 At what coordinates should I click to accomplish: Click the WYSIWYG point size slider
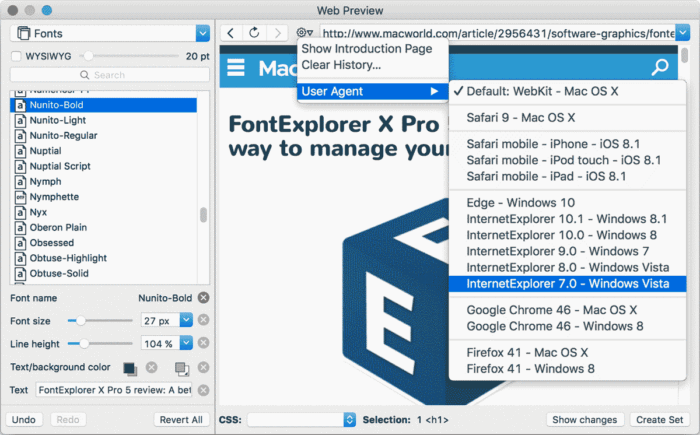tap(129, 56)
